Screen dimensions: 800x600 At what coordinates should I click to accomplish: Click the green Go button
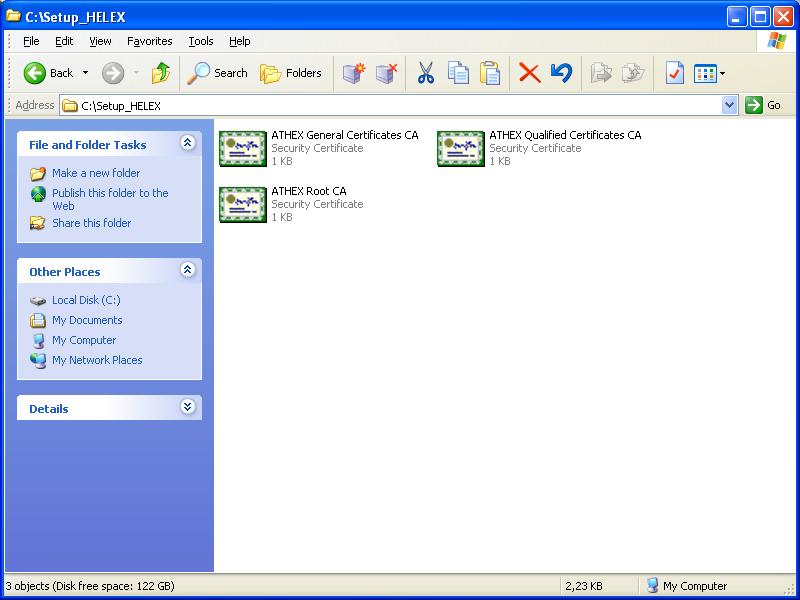coord(763,106)
